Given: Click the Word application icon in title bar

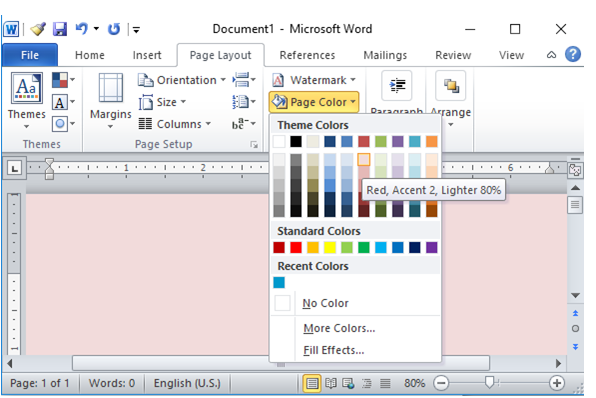Looking at the screenshot, I should [x=11, y=29].
